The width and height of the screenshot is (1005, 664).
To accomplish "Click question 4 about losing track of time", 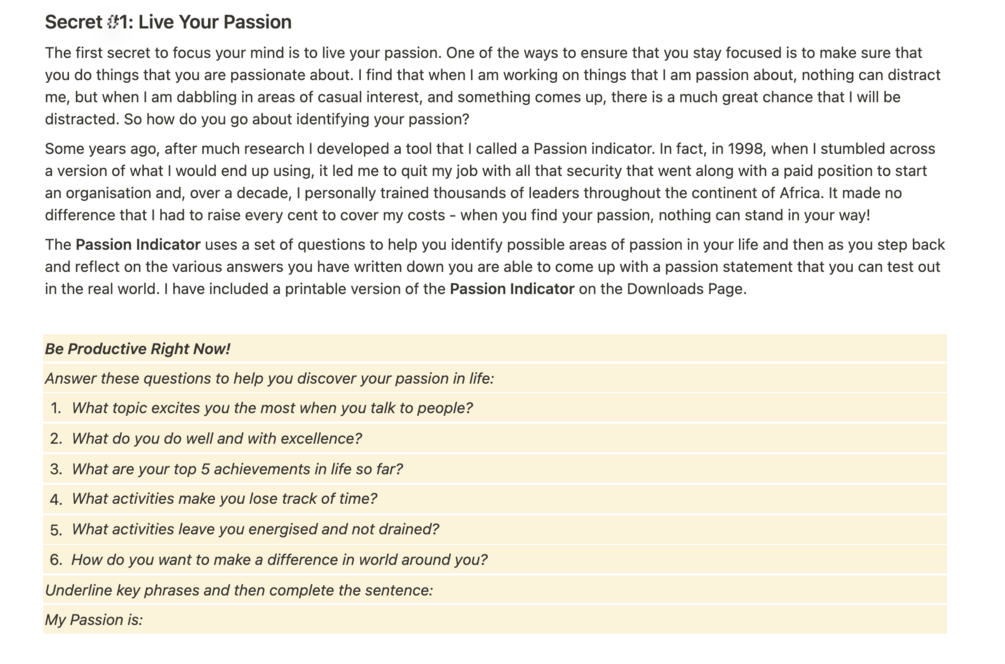I will [224, 499].
